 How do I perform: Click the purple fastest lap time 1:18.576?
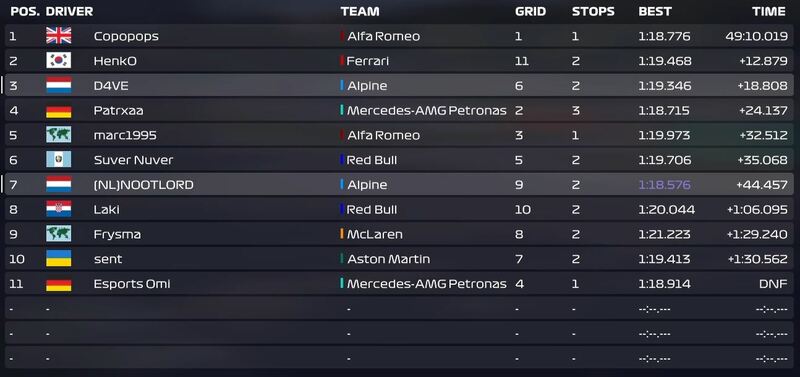(x=664, y=185)
